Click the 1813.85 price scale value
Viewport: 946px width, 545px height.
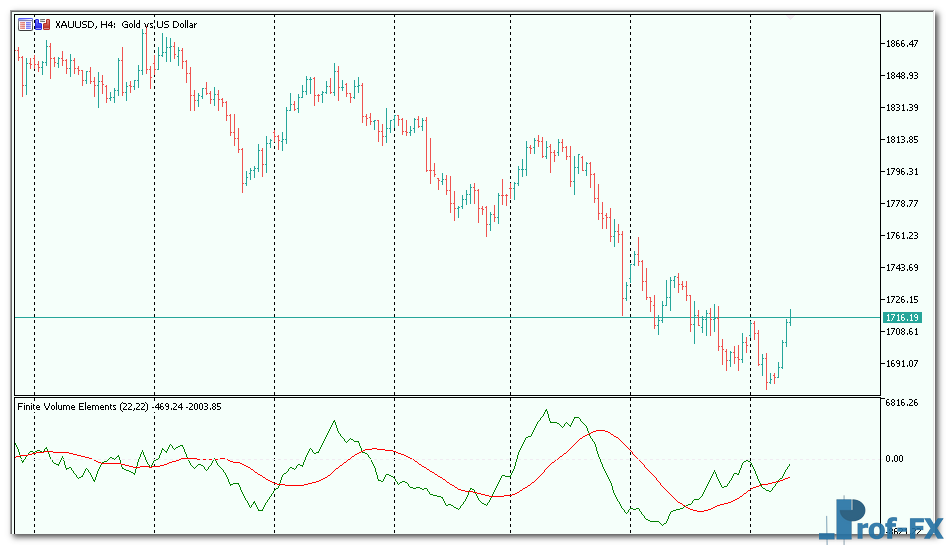(901, 140)
